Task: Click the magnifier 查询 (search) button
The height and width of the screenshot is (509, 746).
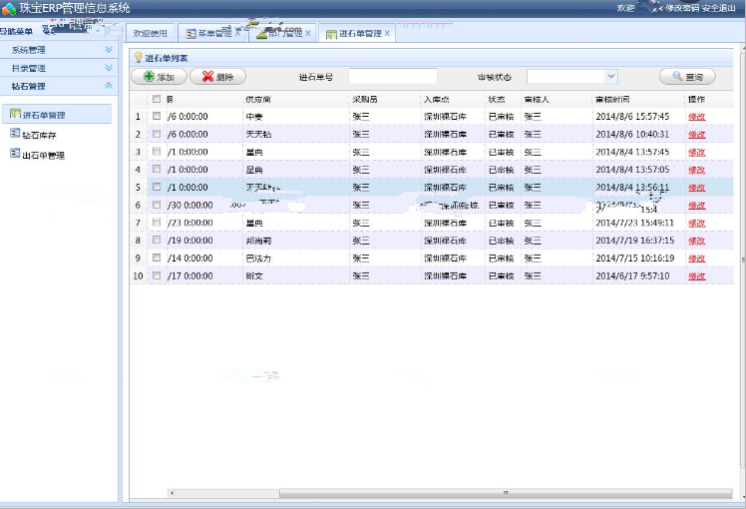Action: (x=687, y=77)
